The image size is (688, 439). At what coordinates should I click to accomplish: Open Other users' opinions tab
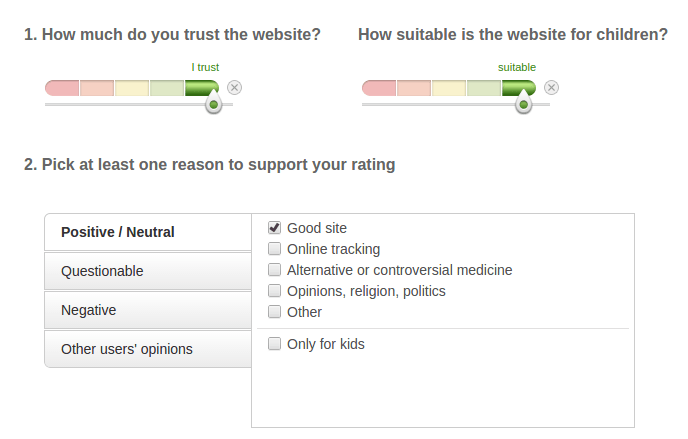pyautogui.click(x=147, y=349)
